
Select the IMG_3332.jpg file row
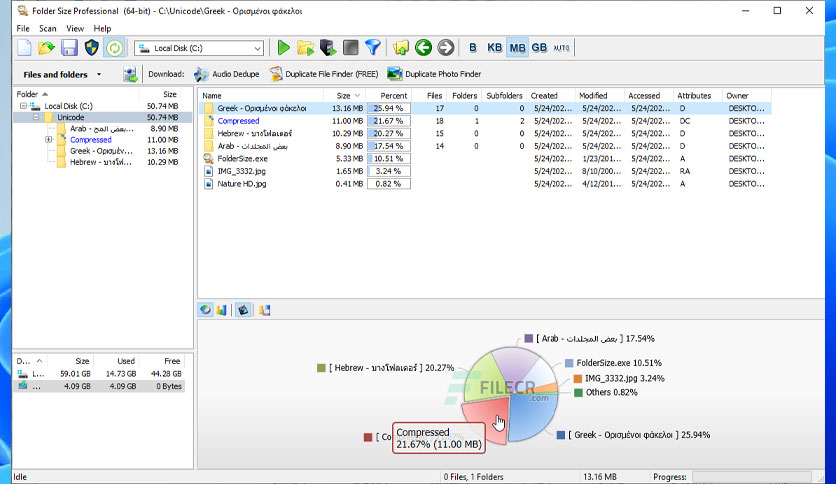coord(485,171)
